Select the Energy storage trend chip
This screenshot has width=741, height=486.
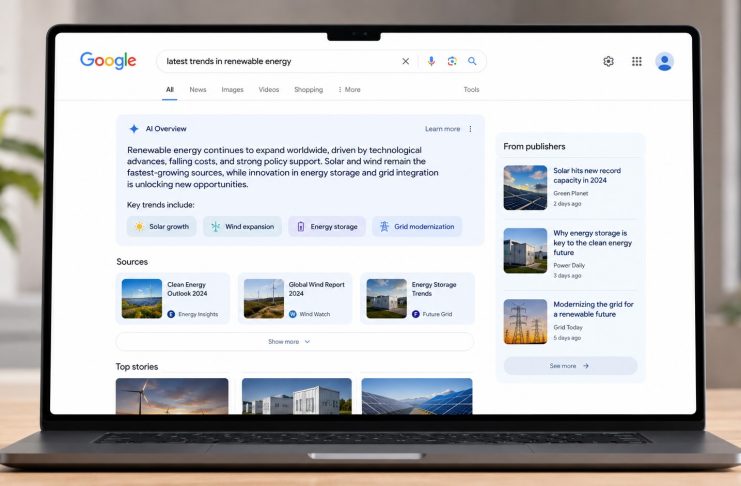(x=327, y=226)
